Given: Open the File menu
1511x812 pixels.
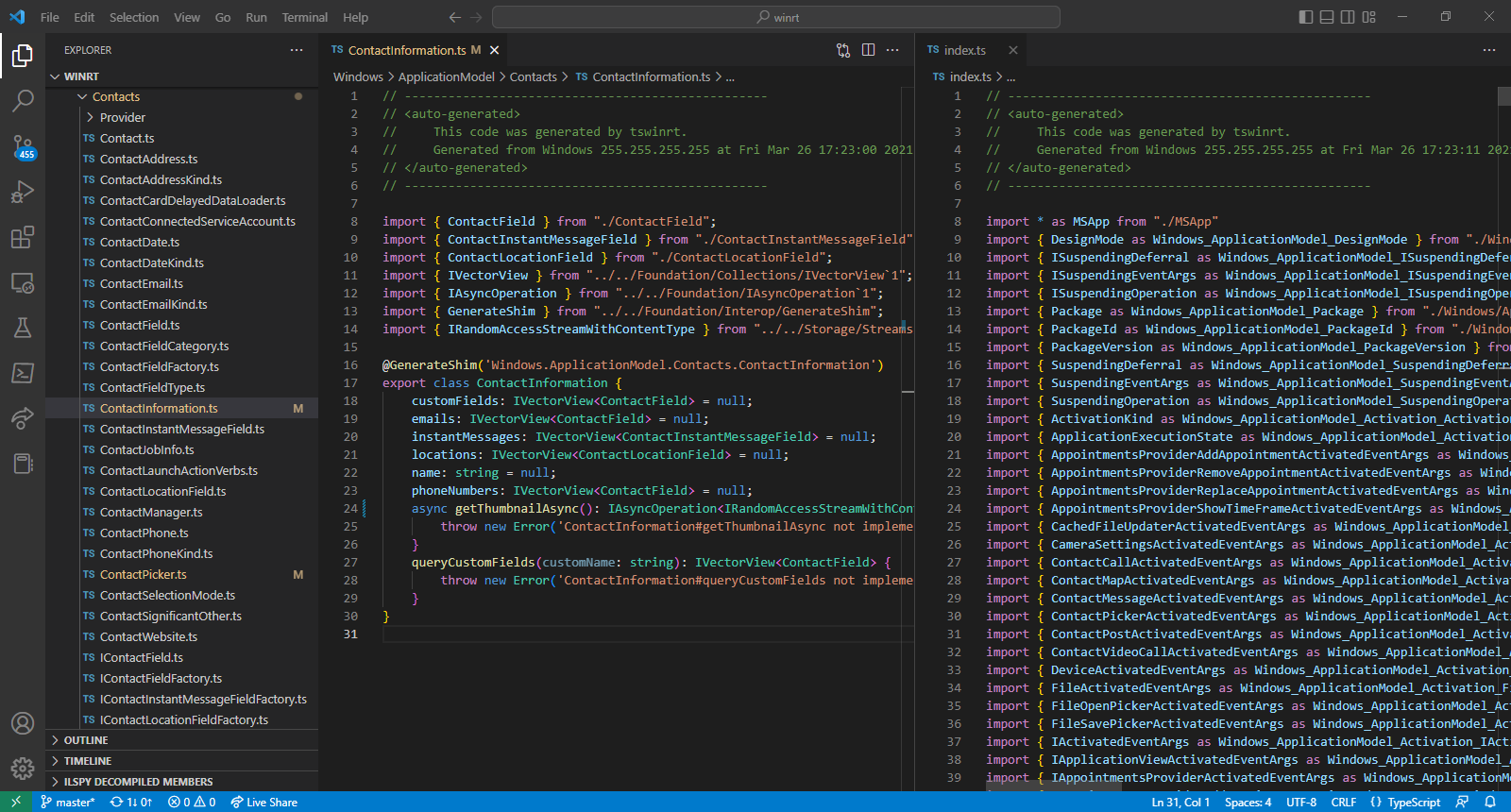Looking at the screenshot, I should coord(50,17).
